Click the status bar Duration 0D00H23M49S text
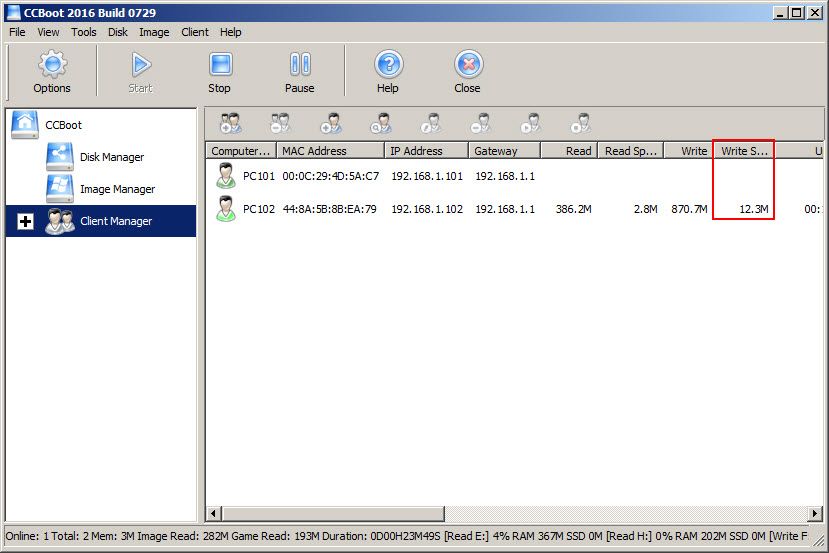Screen dimensions: 829x553 click(x=380, y=536)
